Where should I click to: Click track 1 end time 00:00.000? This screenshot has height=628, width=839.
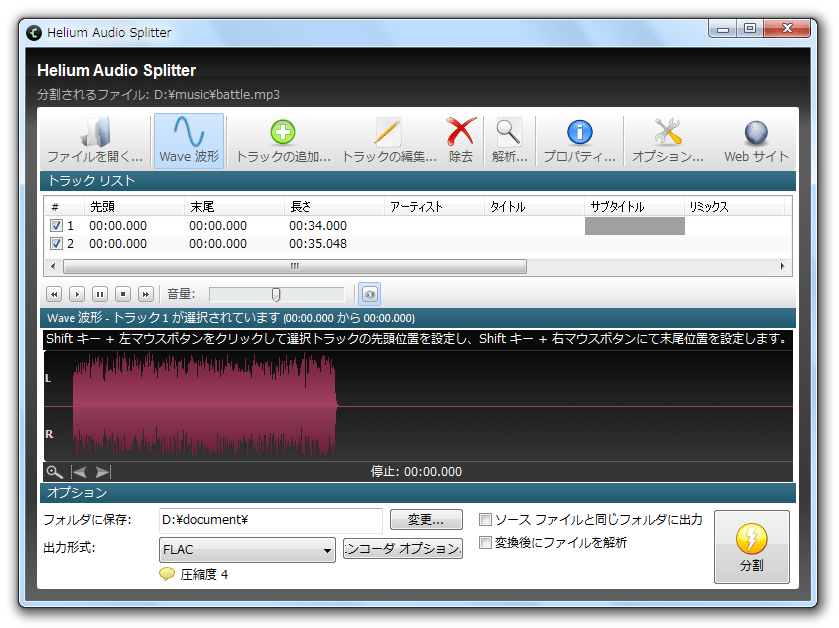(x=218, y=226)
